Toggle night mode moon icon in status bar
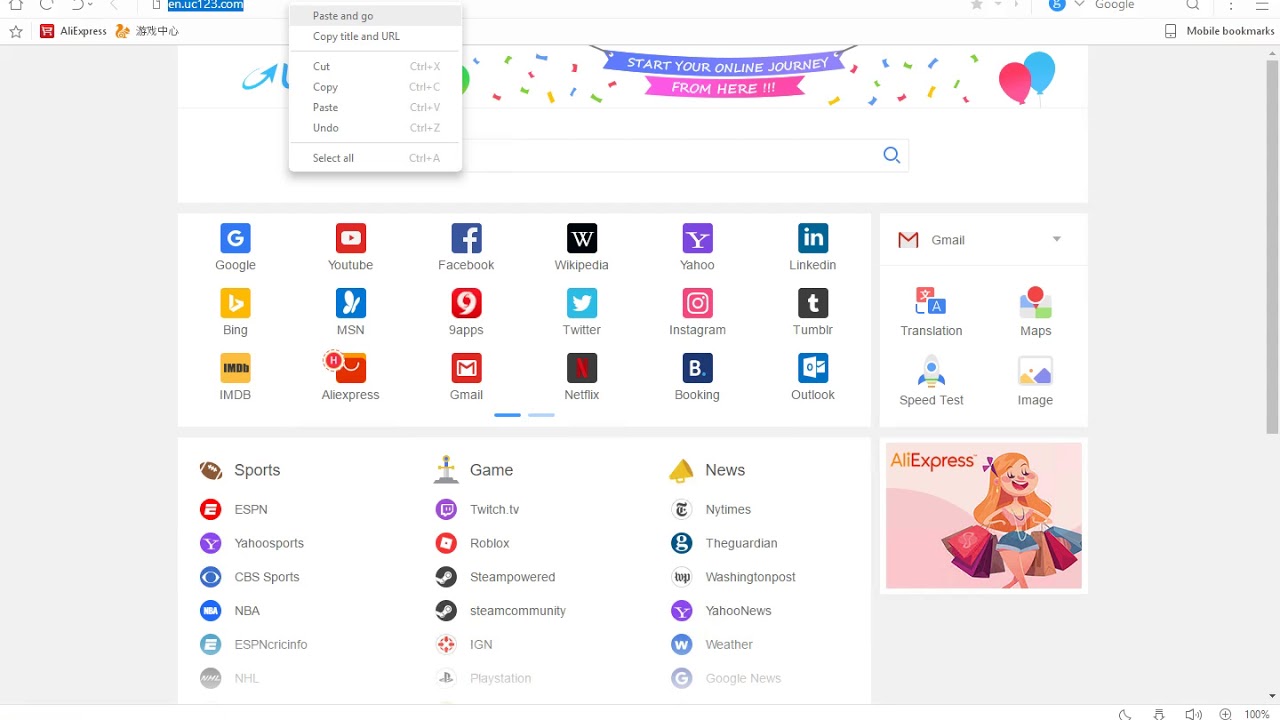The image size is (1280, 720). [x=1125, y=714]
